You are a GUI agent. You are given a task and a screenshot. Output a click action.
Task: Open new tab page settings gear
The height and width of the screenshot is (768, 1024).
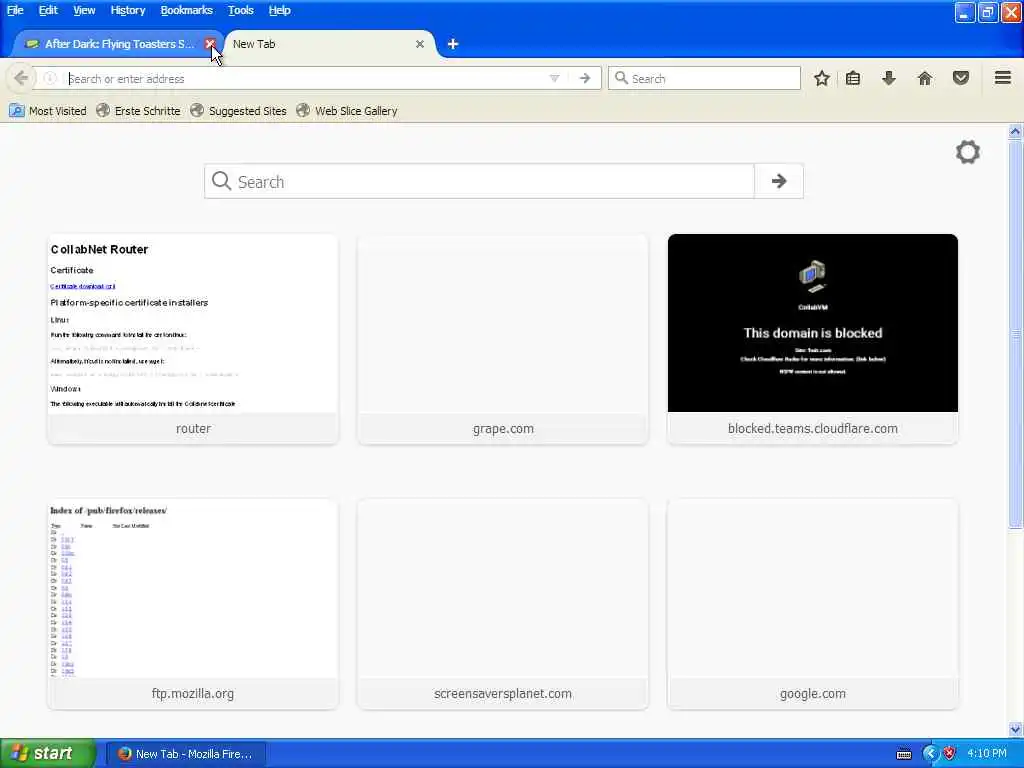[x=968, y=152]
